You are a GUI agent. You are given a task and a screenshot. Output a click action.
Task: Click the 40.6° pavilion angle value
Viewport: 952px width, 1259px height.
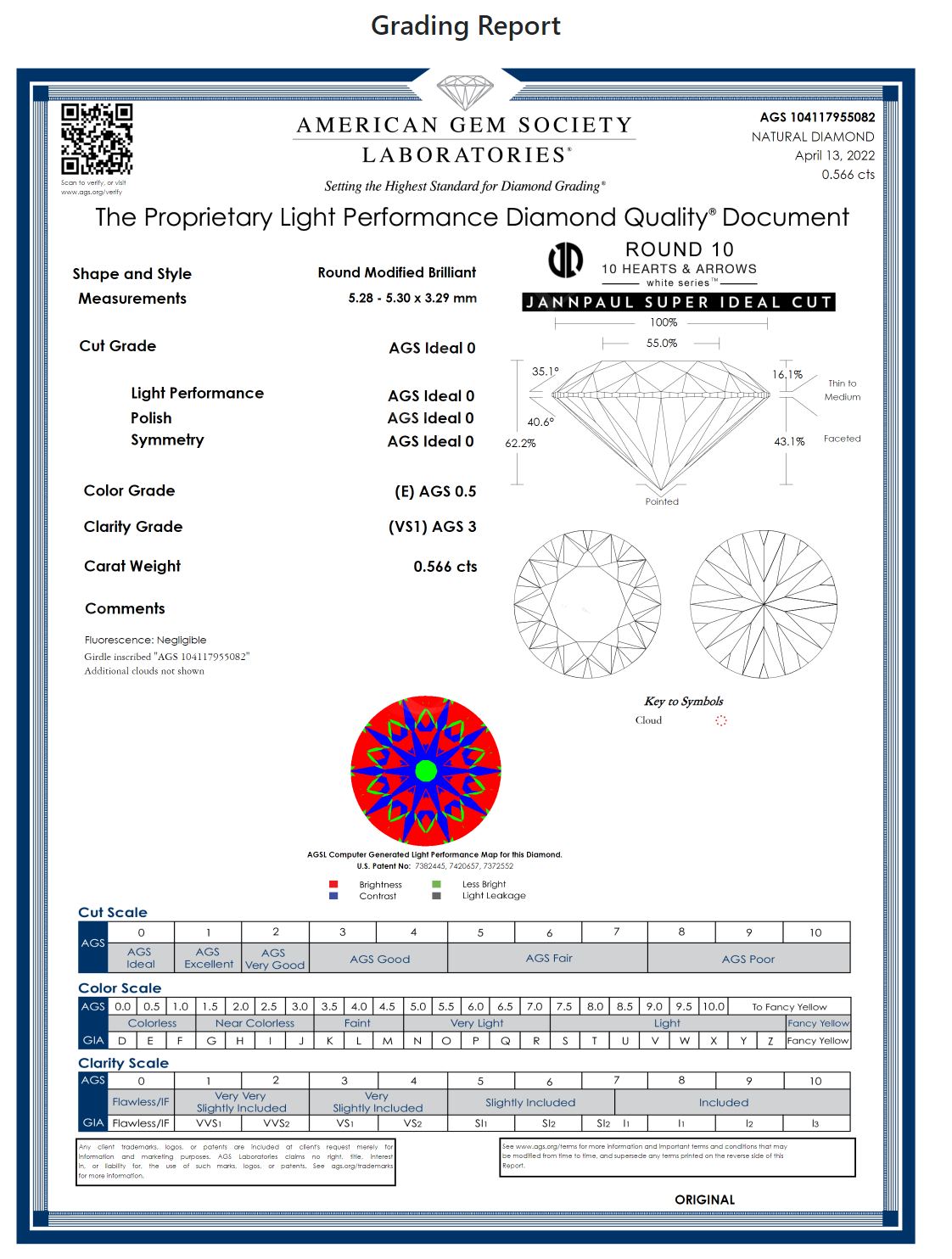(x=540, y=422)
